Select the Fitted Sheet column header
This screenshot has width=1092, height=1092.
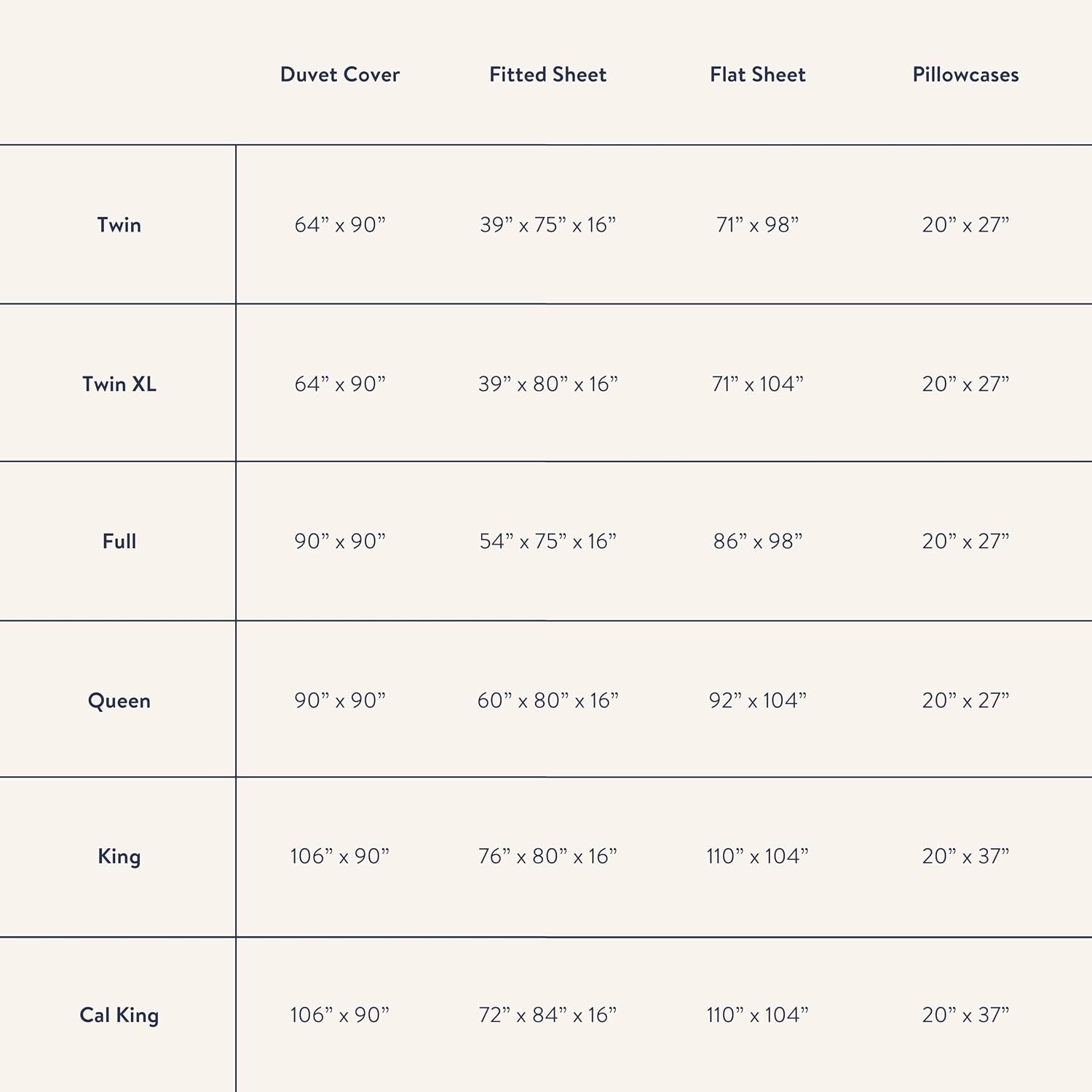click(547, 74)
